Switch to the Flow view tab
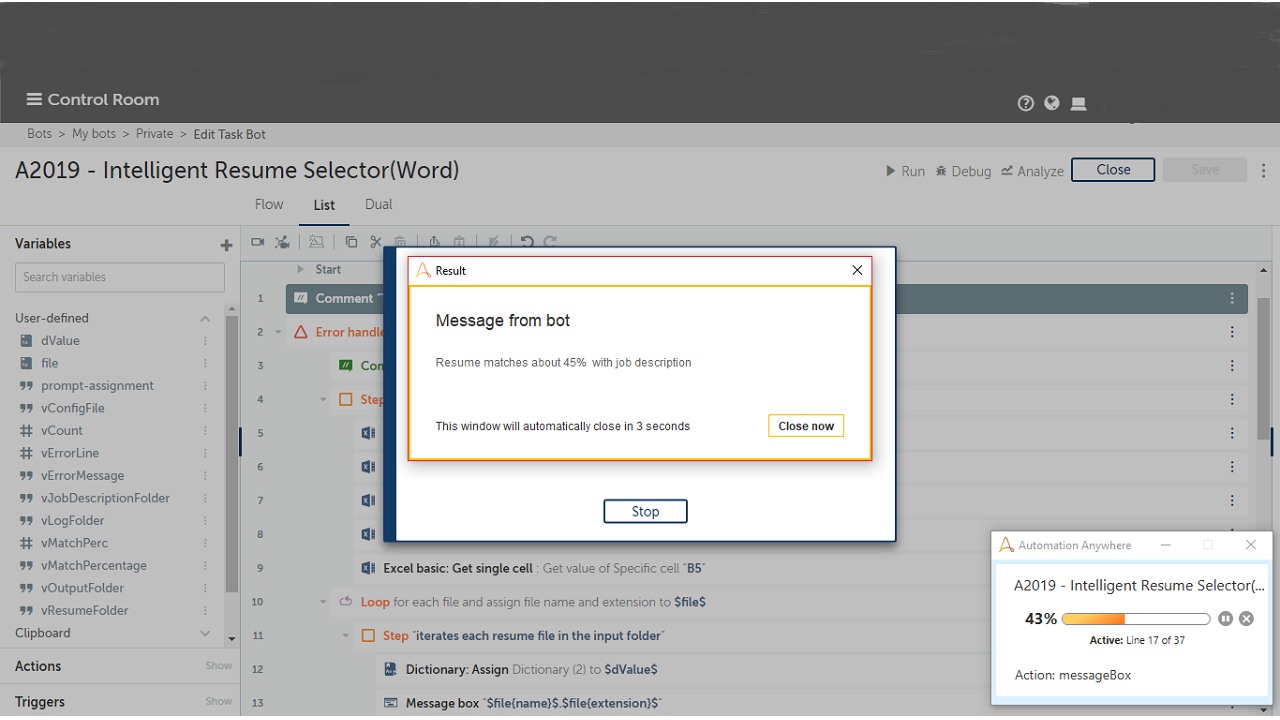Image resolution: width=1280 pixels, height=720 pixels. pos(269,204)
